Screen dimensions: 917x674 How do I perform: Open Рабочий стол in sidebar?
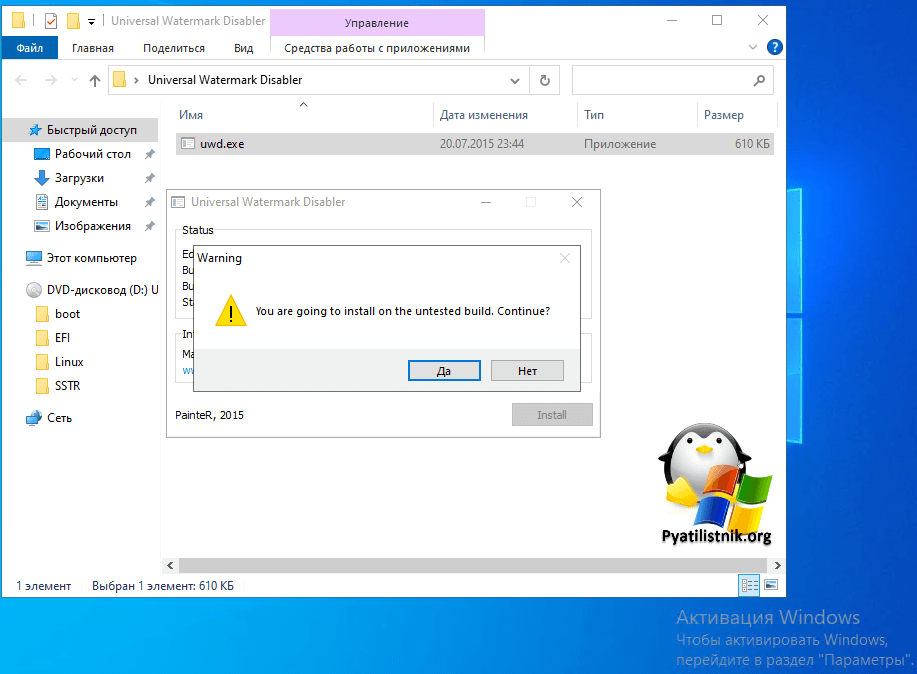pos(92,154)
